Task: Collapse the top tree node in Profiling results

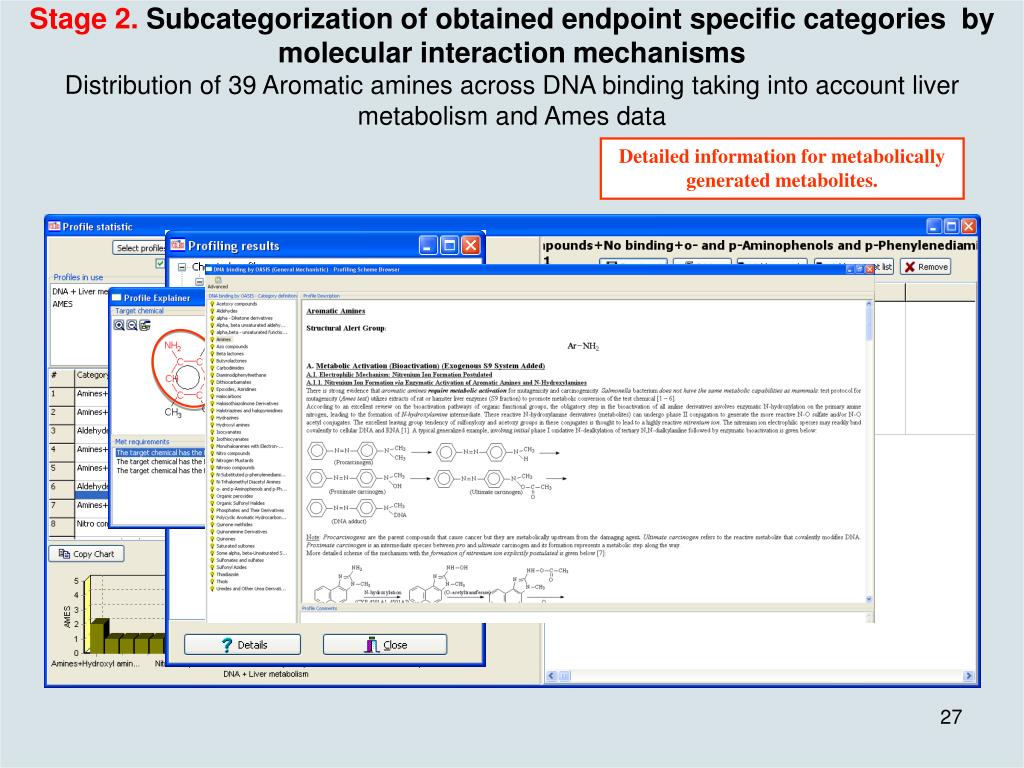Action: click(183, 266)
